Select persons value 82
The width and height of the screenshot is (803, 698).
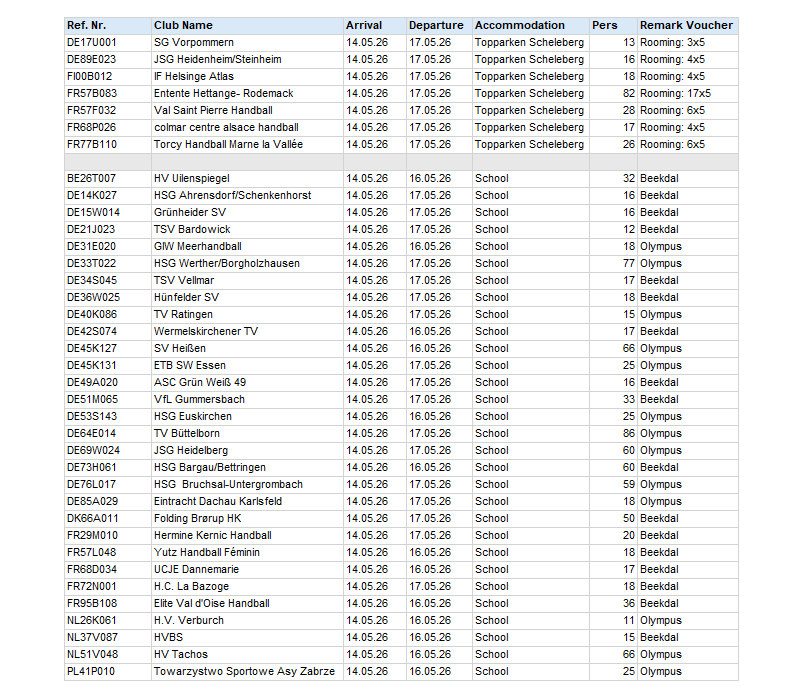613,93
